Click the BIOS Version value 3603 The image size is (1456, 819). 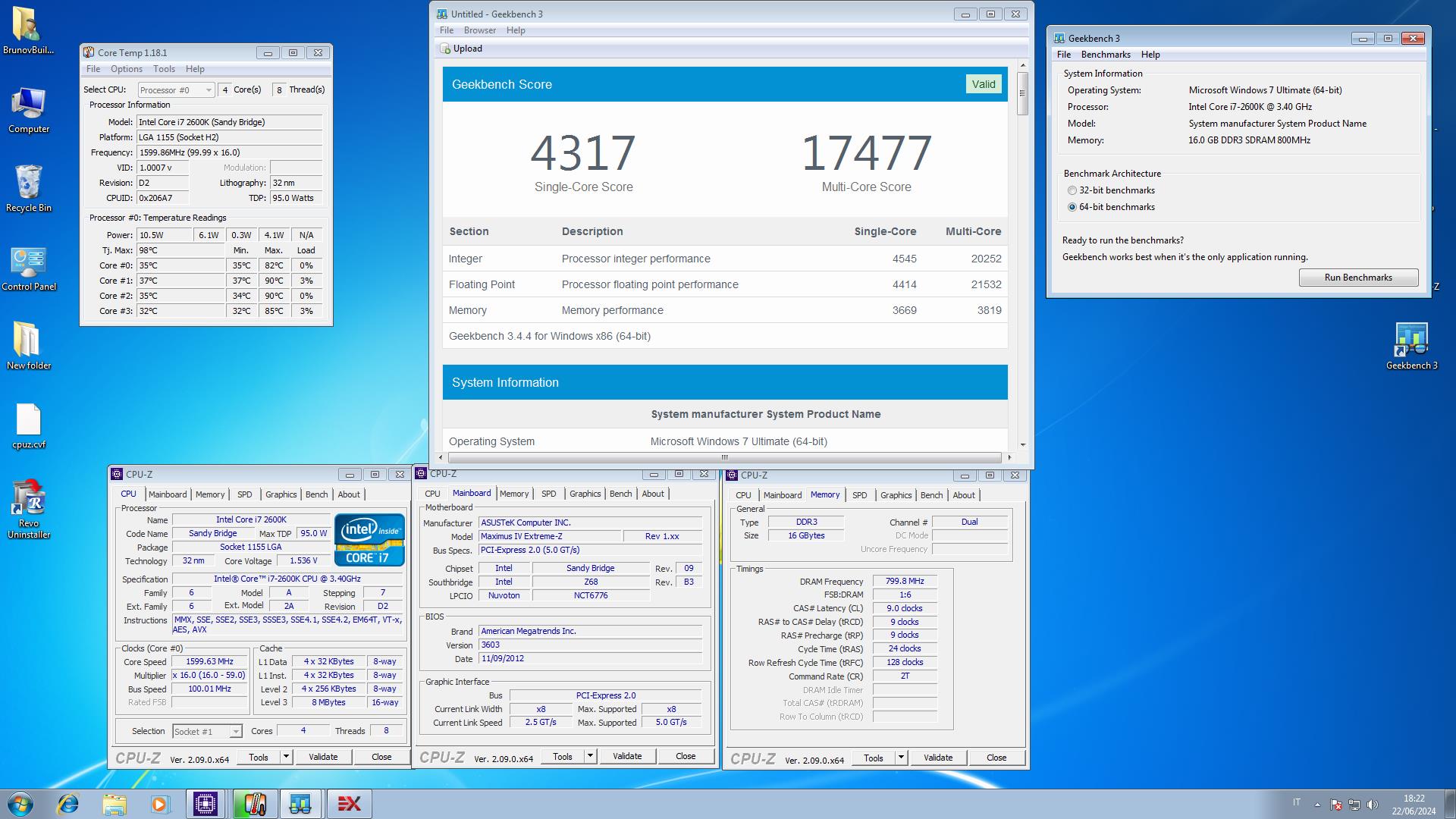[590, 645]
